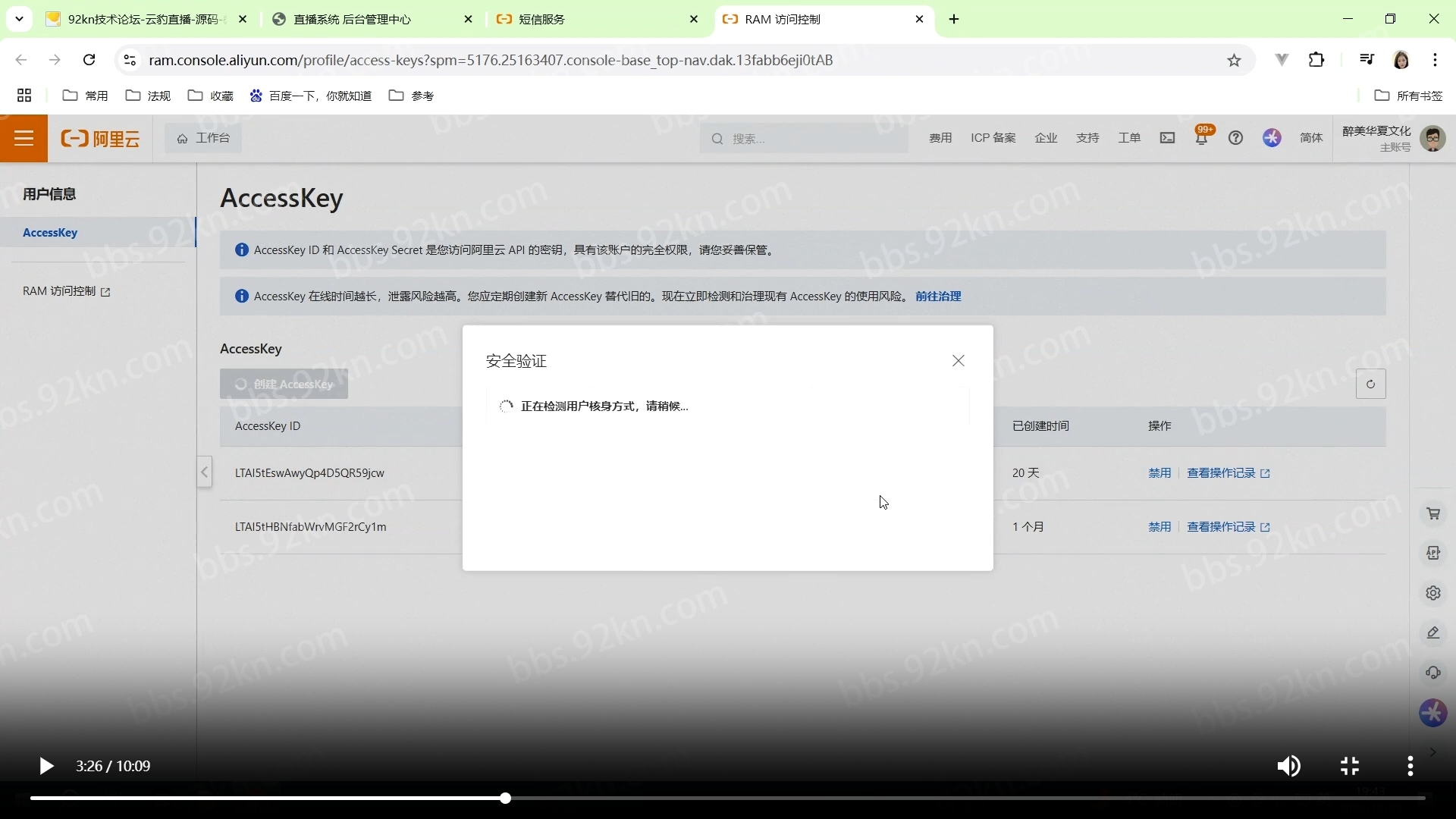Switch language via 简体
1456x819 pixels.
1311,138
